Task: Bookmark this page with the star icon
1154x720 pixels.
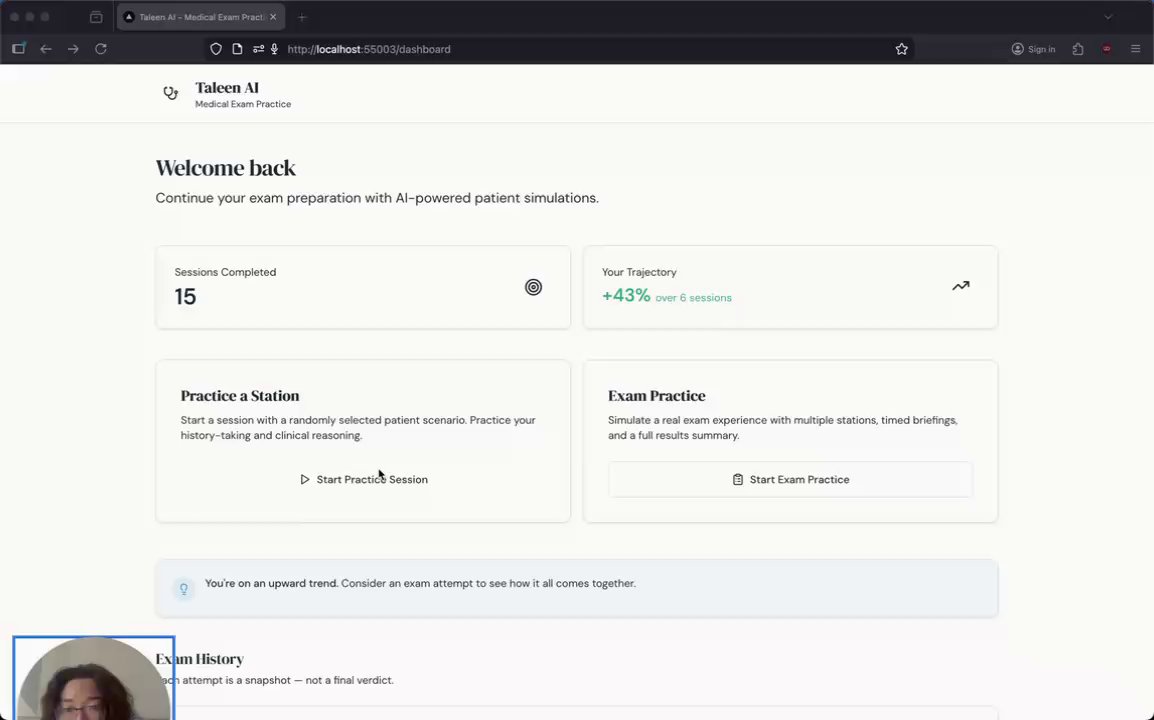Action: [x=901, y=49]
